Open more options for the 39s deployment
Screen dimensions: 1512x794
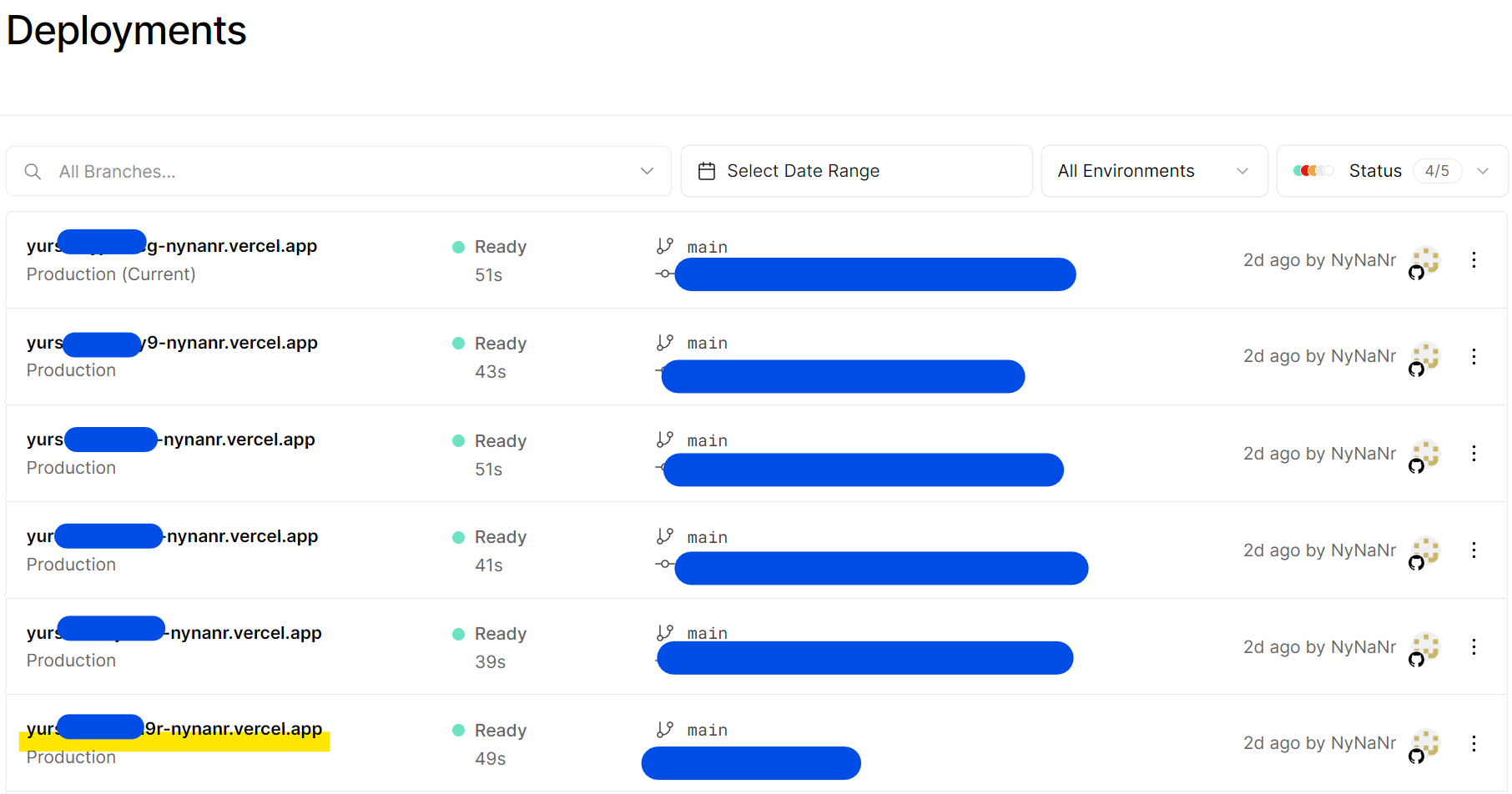pos(1474,647)
